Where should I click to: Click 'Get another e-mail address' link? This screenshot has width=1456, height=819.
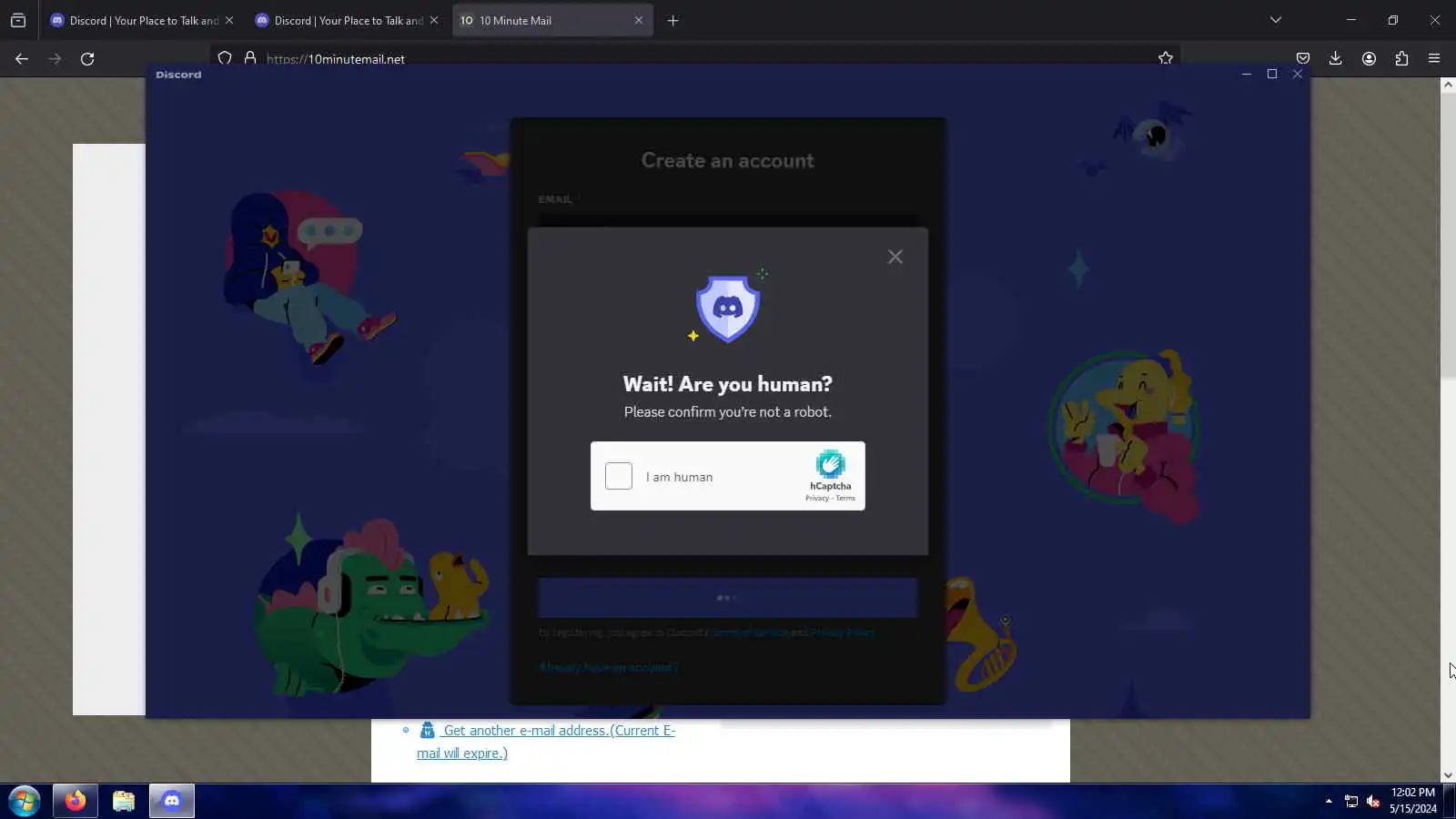tap(546, 742)
